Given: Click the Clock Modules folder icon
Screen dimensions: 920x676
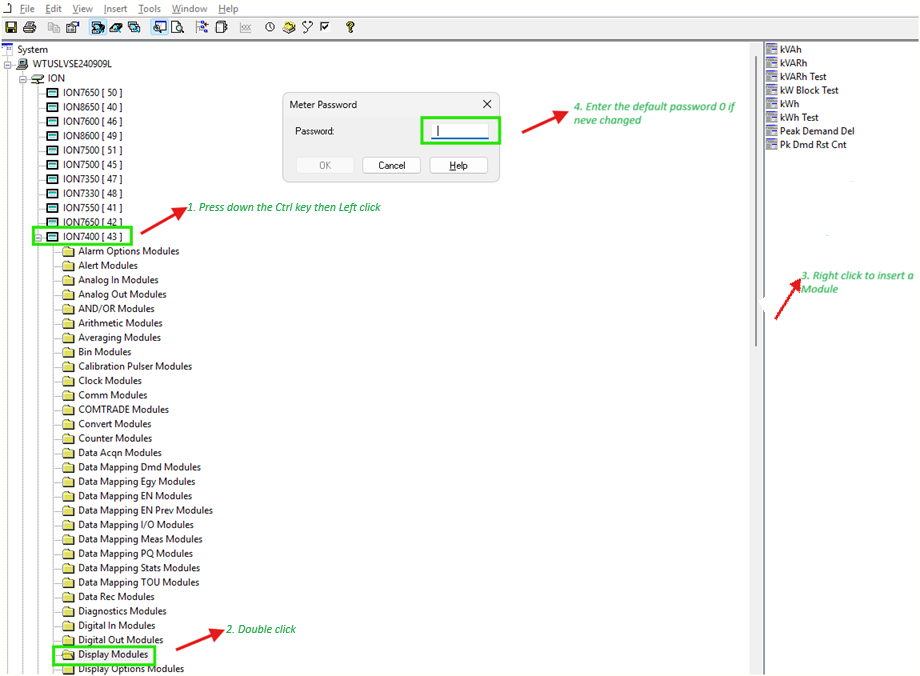Looking at the screenshot, I should [69, 381].
